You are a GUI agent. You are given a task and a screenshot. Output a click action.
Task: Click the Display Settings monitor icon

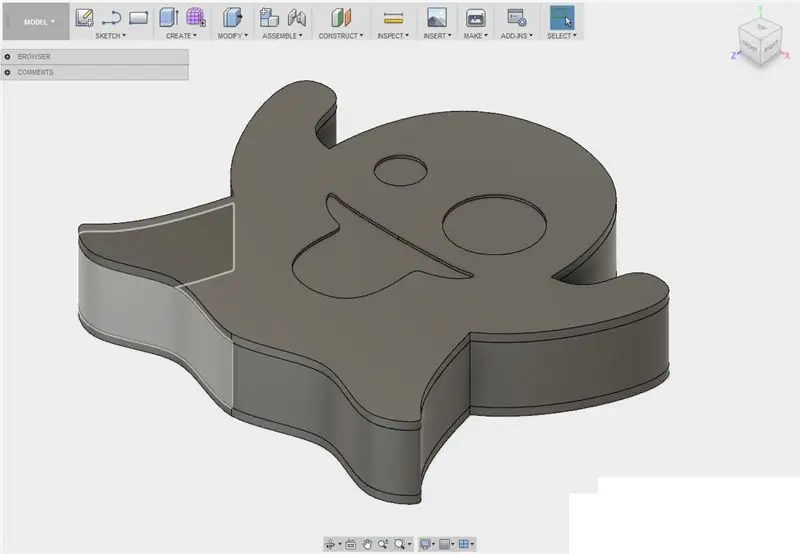pos(424,544)
